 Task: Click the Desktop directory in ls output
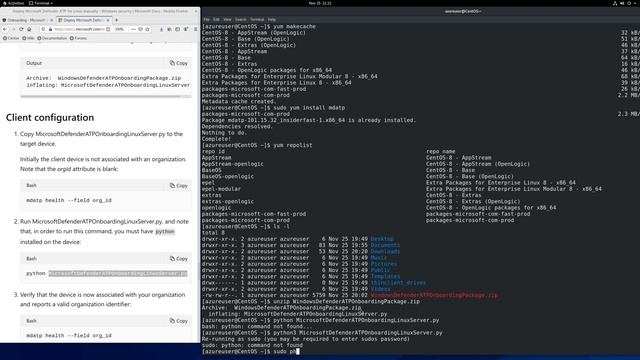point(382,239)
